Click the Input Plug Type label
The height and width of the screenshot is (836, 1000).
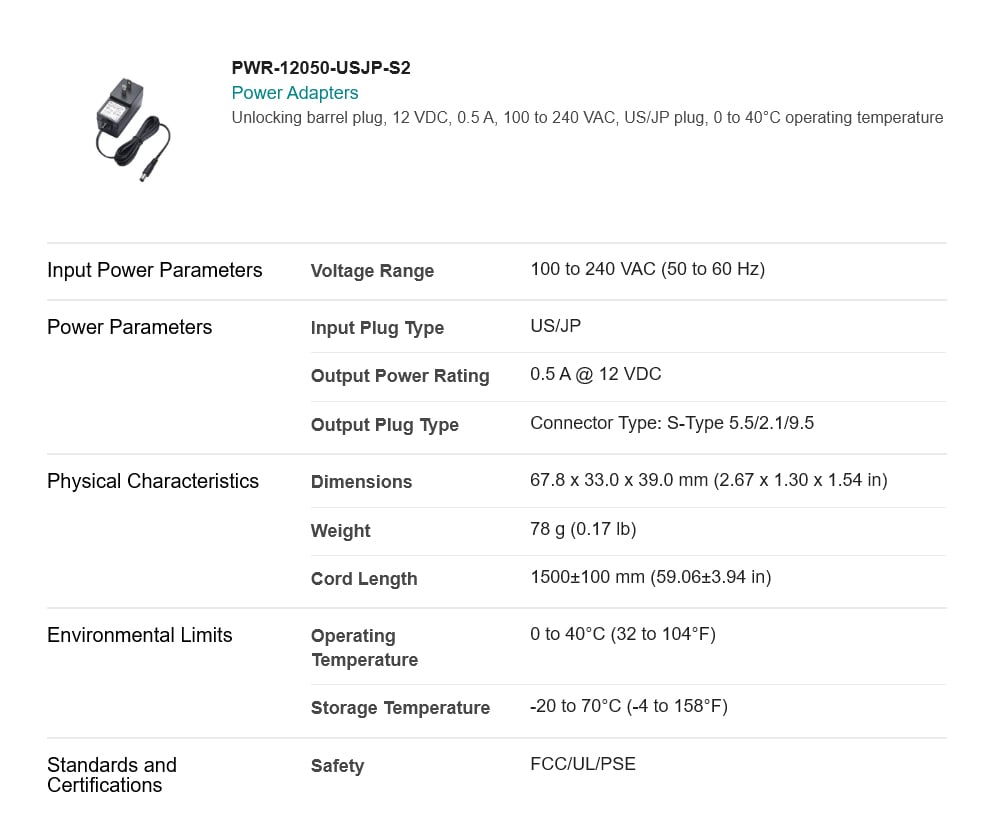click(x=377, y=328)
